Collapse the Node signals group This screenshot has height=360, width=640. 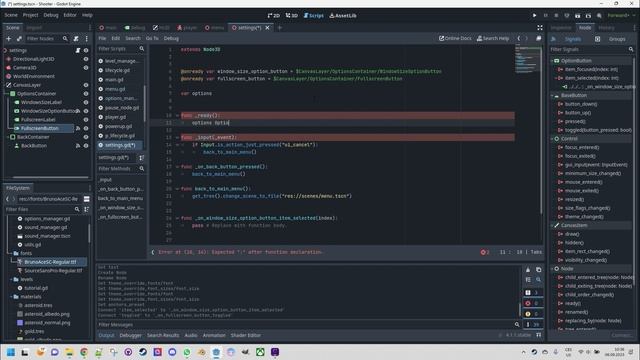552,269
